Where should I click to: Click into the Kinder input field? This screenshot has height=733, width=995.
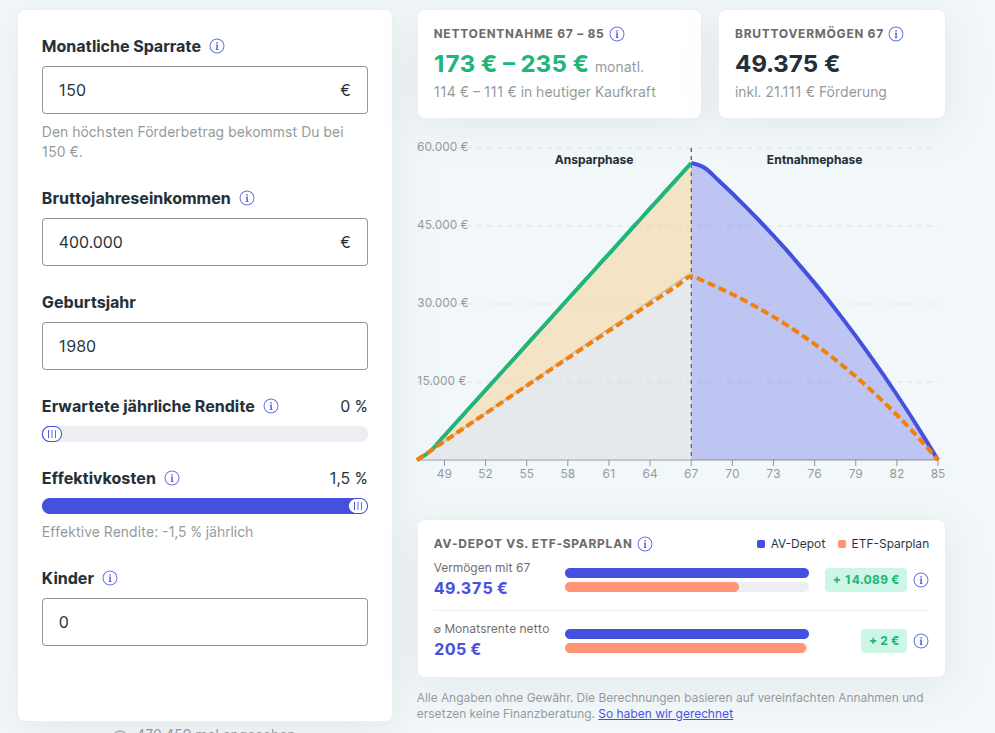pos(205,622)
